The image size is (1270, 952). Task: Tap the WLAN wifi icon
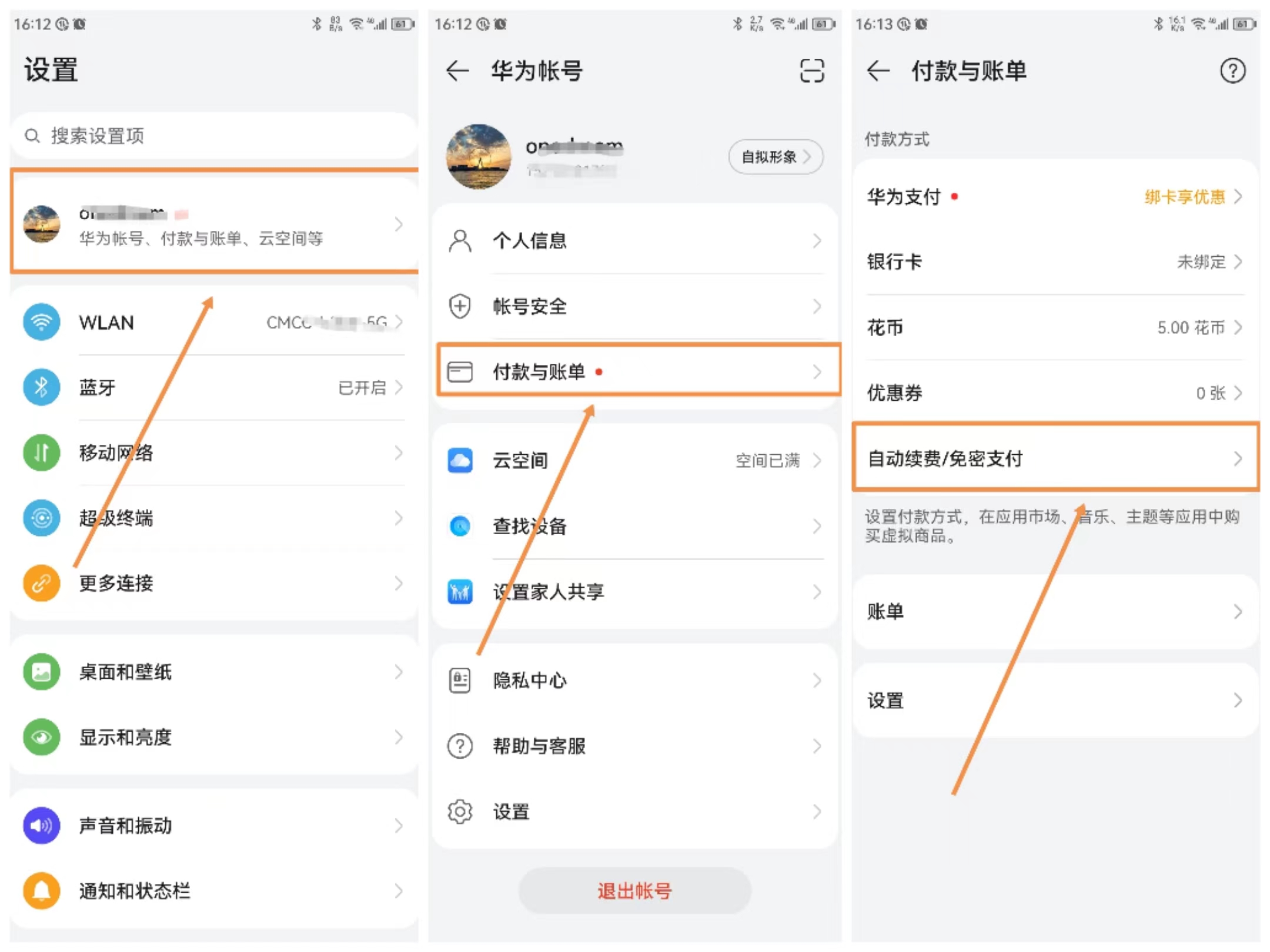41,322
